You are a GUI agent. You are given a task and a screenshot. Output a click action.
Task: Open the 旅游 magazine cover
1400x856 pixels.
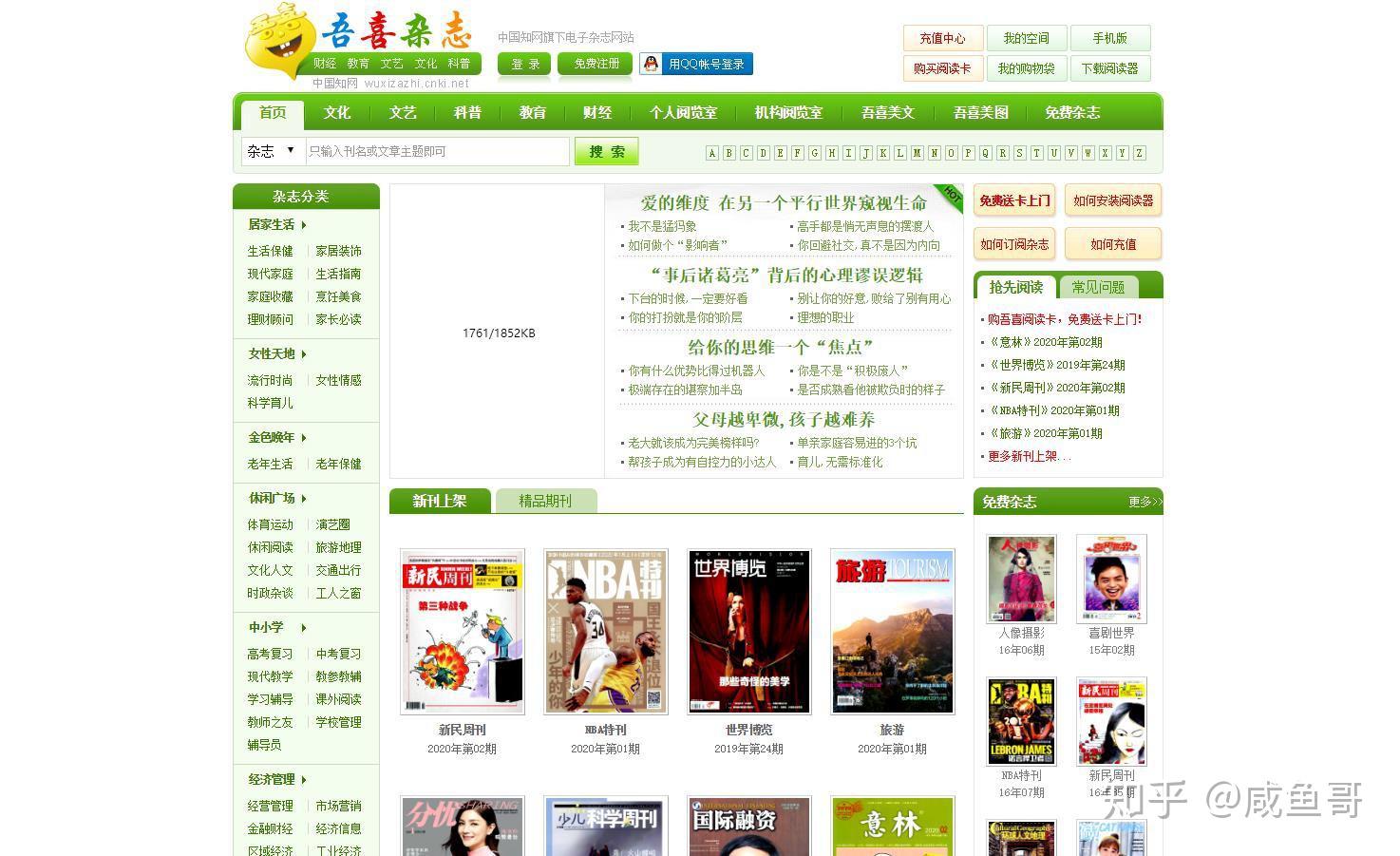(x=893, y=631)
